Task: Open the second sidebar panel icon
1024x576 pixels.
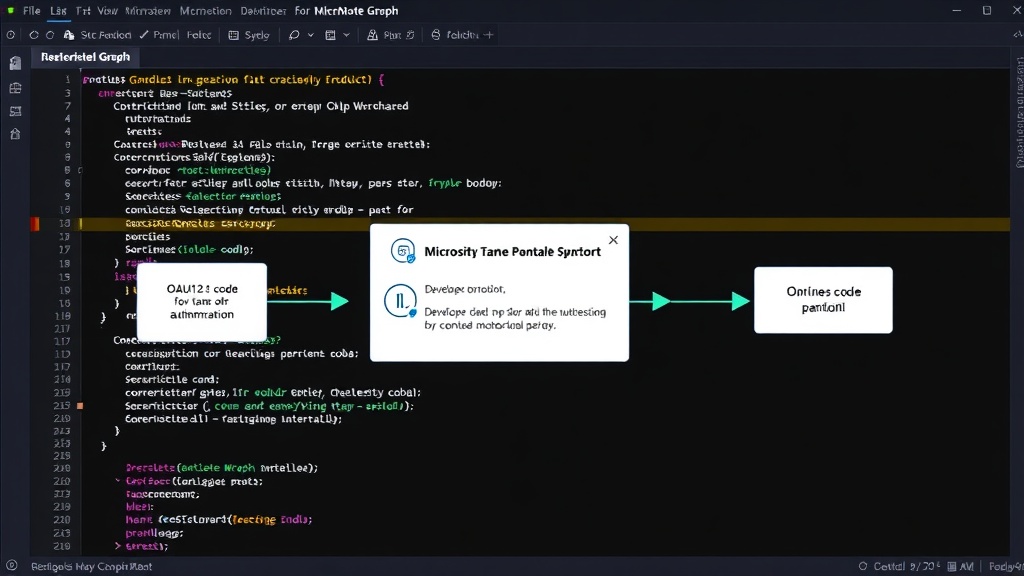Action: [16, 88]
